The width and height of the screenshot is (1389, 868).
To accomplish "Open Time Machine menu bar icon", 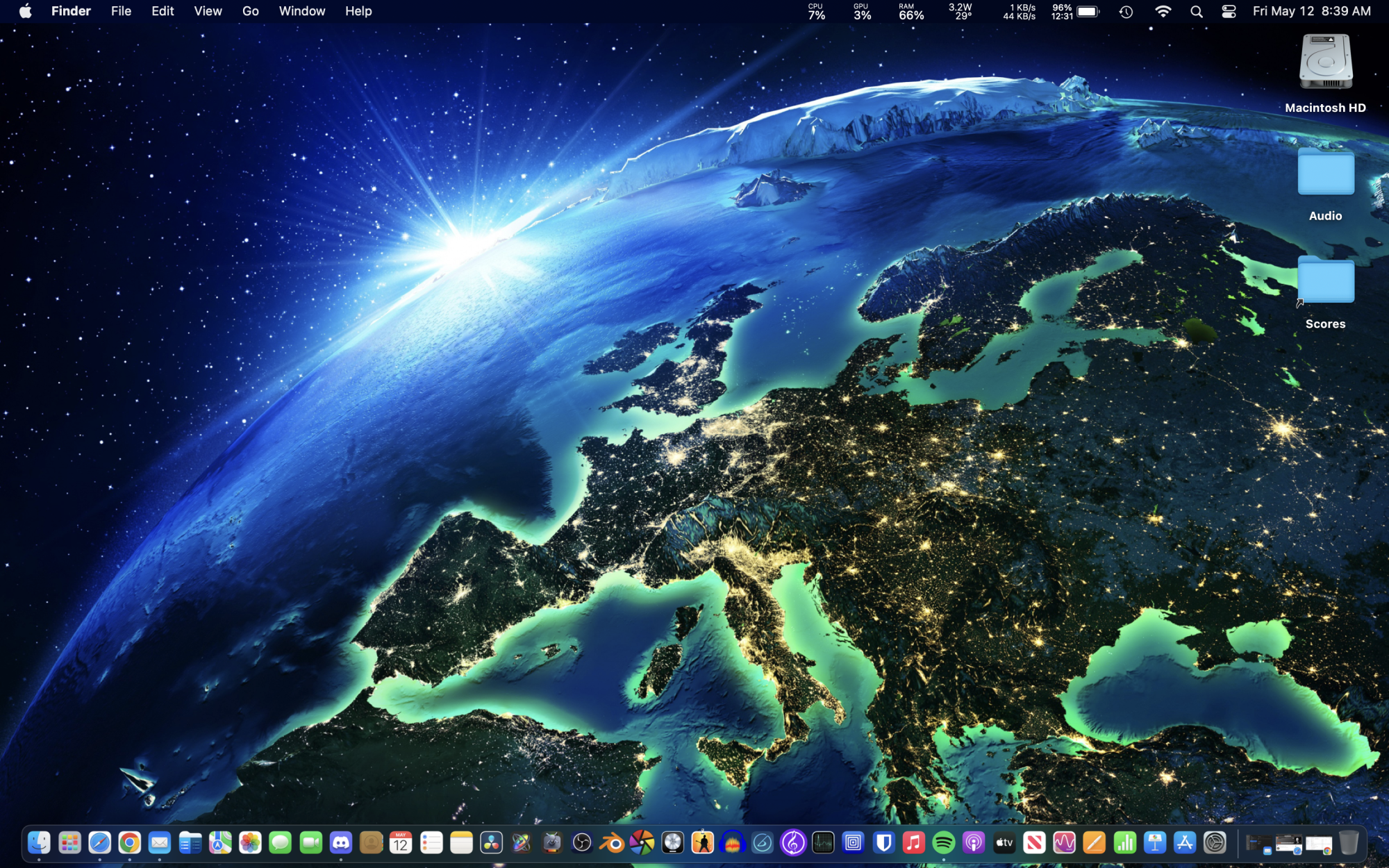I will 1126,11.
